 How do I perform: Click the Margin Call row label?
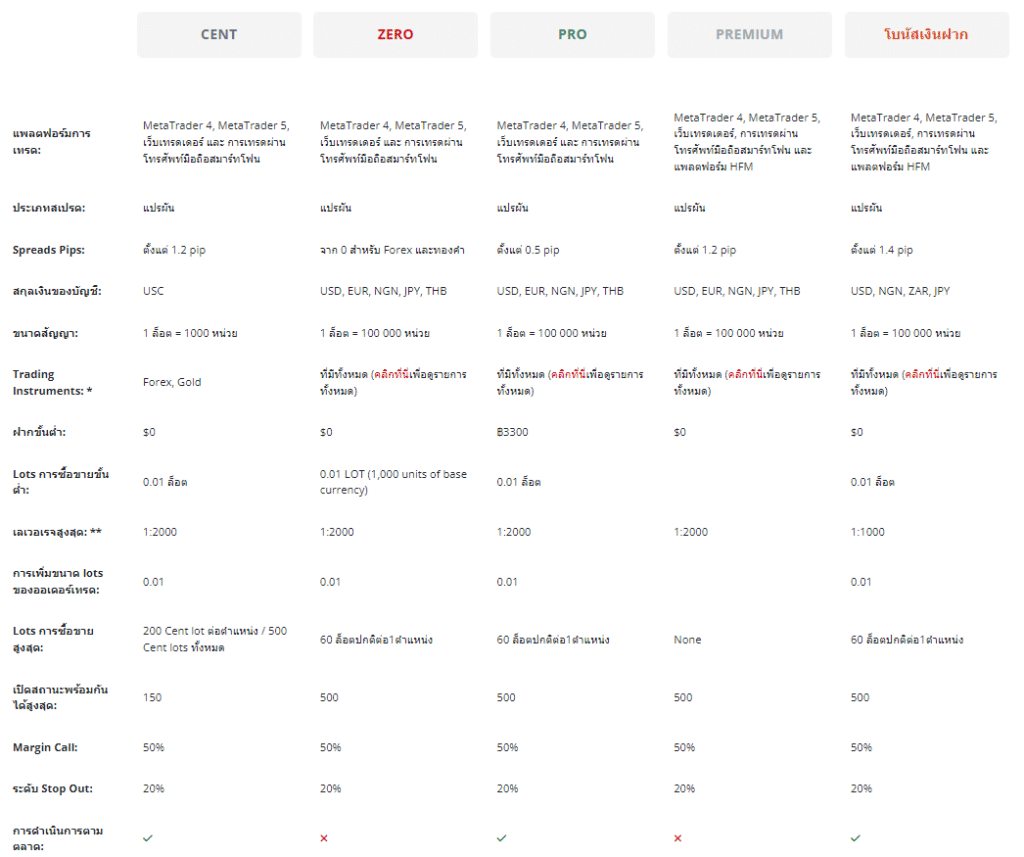tap(45, 747)
